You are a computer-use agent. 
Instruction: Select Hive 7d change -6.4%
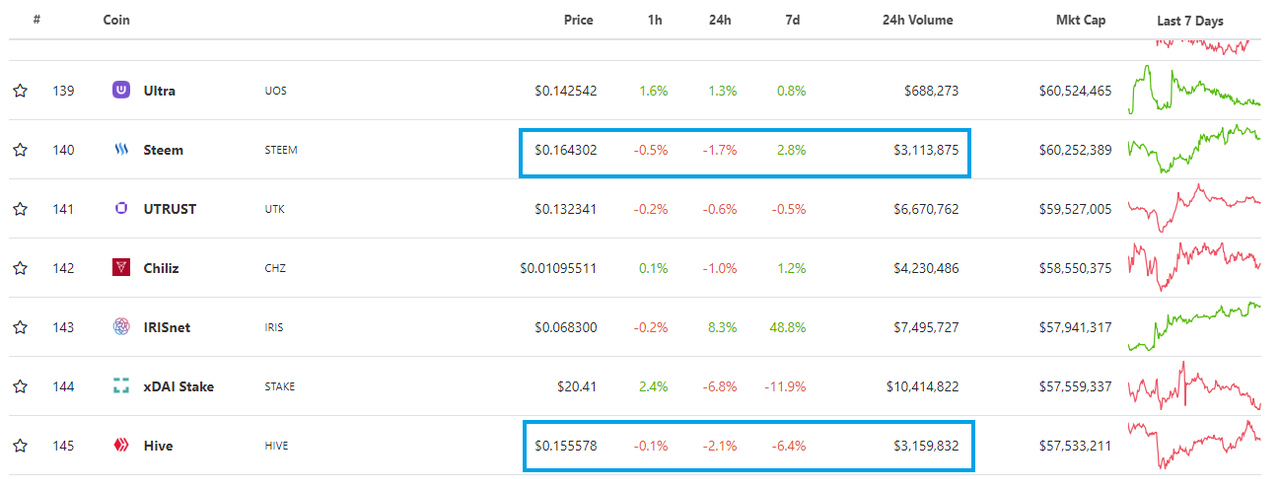pos(788,446)
